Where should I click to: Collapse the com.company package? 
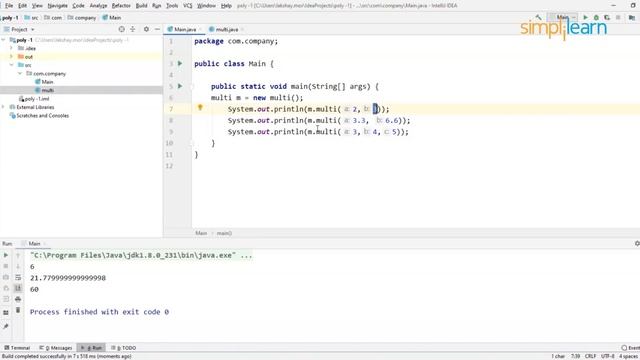(20, 73)
